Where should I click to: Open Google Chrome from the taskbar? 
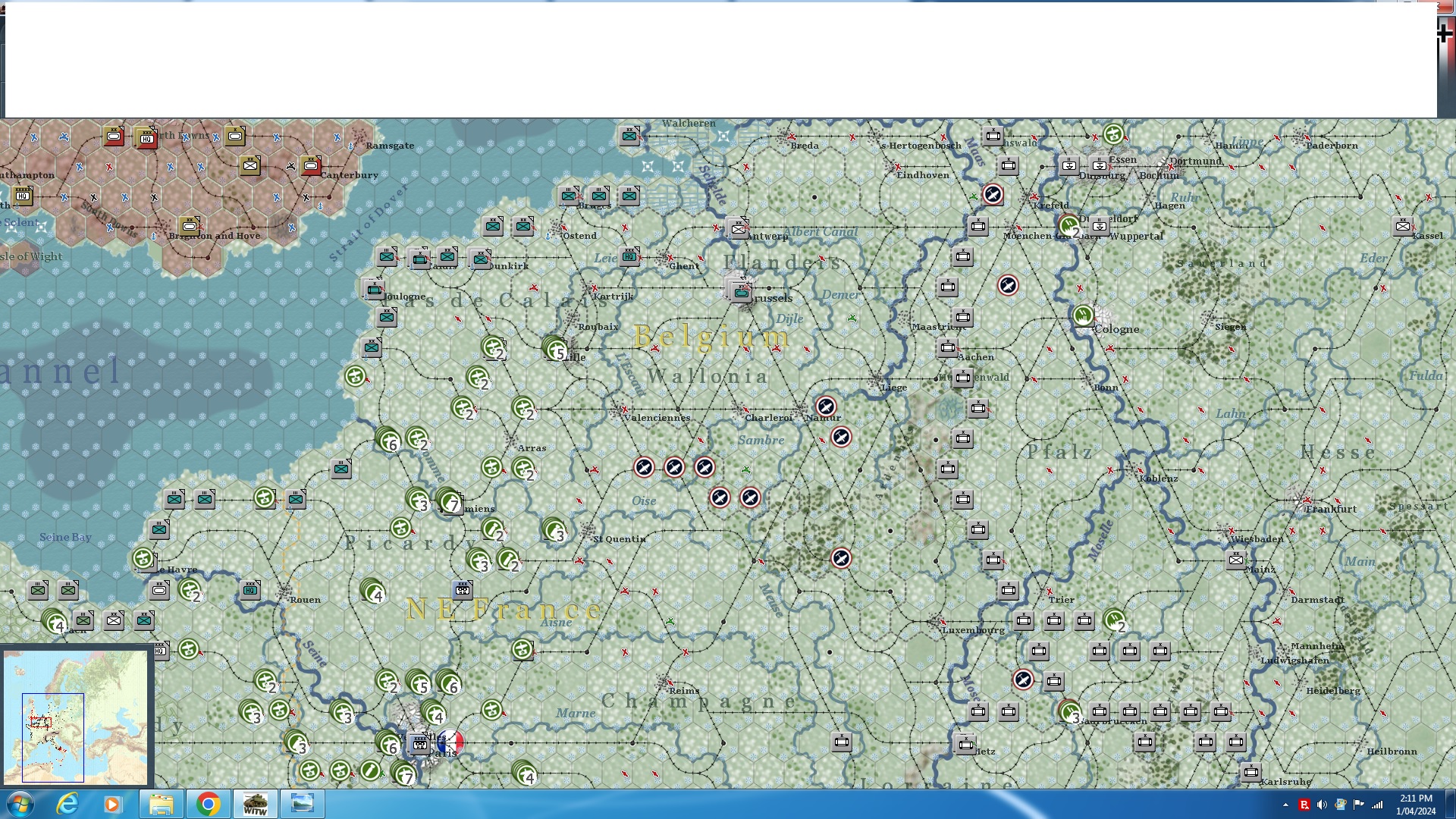(x=208, y=804)
